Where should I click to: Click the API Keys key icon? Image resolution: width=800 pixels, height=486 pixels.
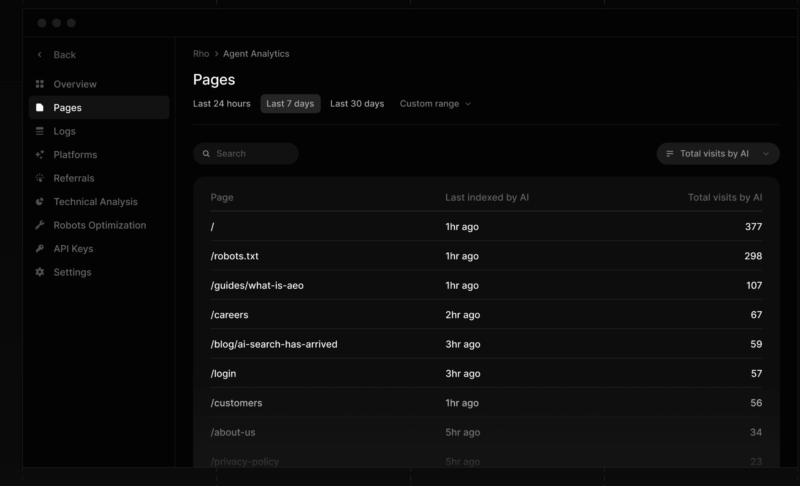click(40, 249)
